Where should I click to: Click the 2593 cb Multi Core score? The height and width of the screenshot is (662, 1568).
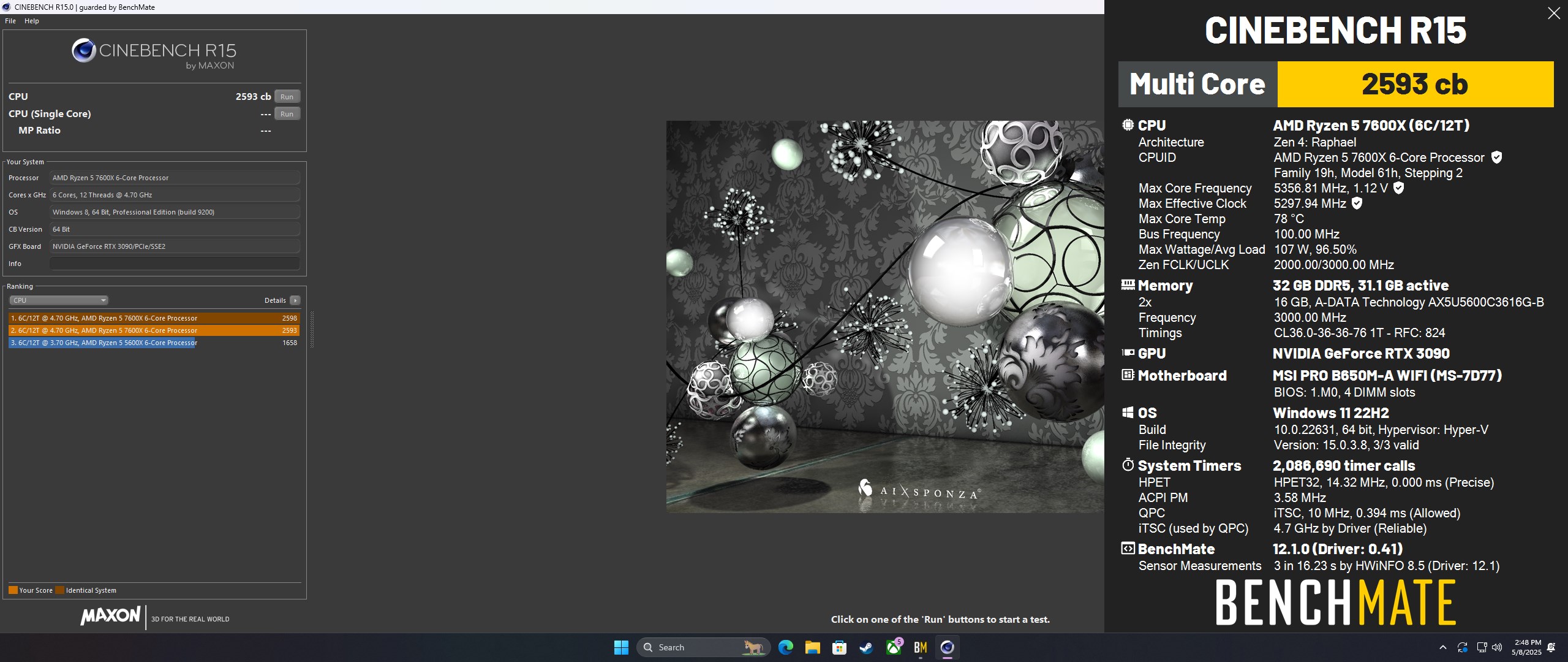tap(1415, 84)
